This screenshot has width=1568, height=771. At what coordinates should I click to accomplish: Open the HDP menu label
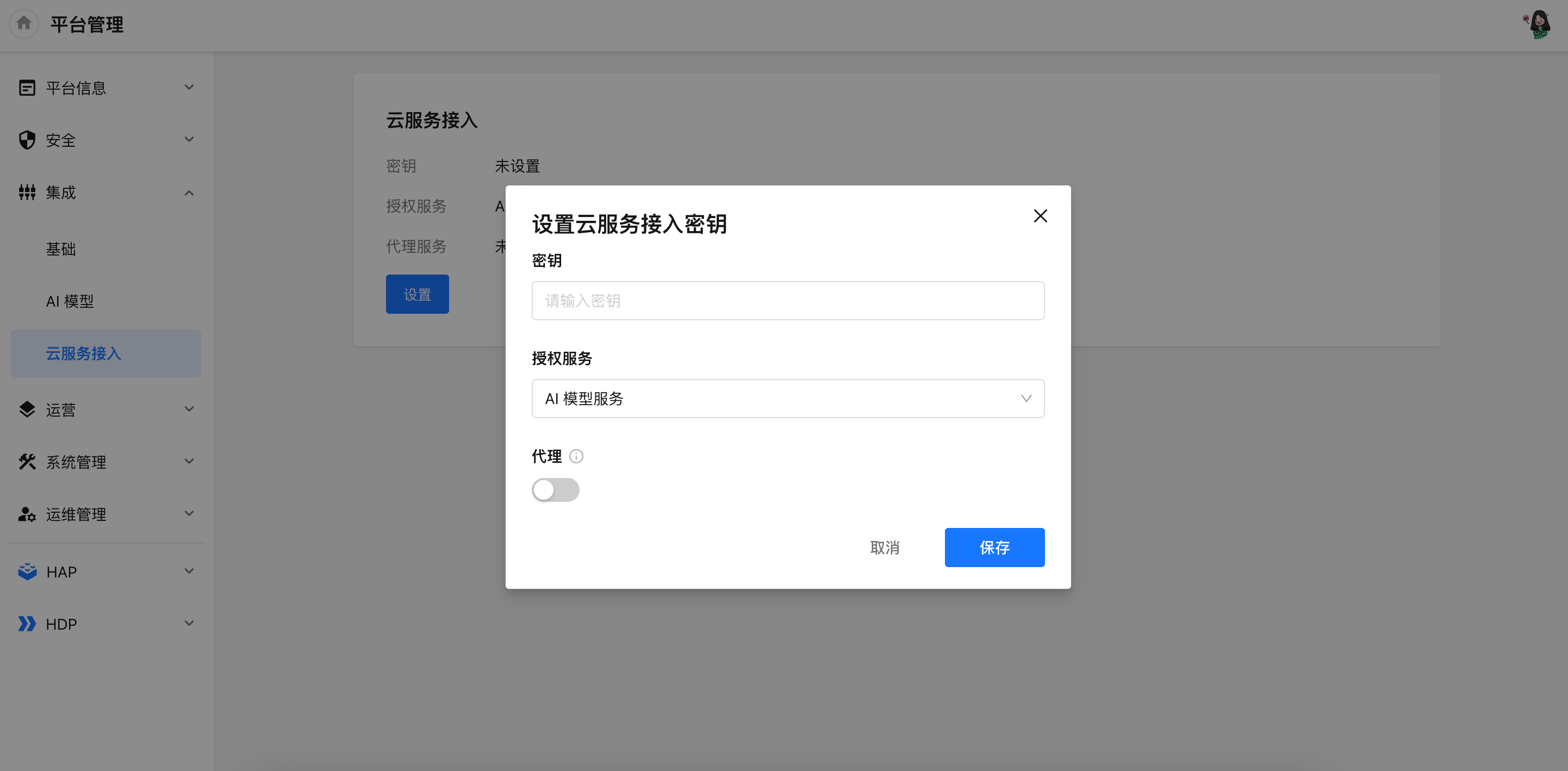pyautogui.click(x=61, y=624)
